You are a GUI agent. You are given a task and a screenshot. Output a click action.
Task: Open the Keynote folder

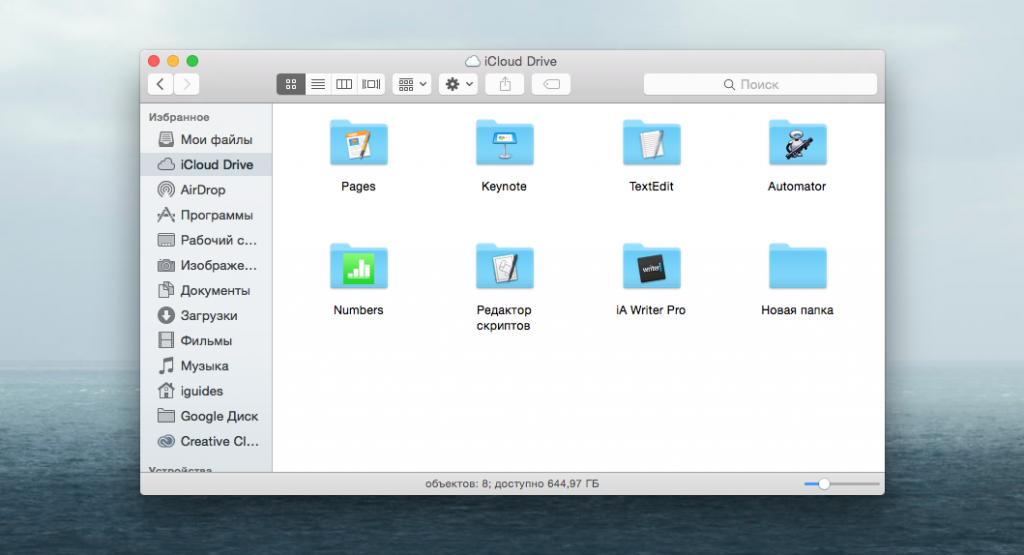pos(504,142)
